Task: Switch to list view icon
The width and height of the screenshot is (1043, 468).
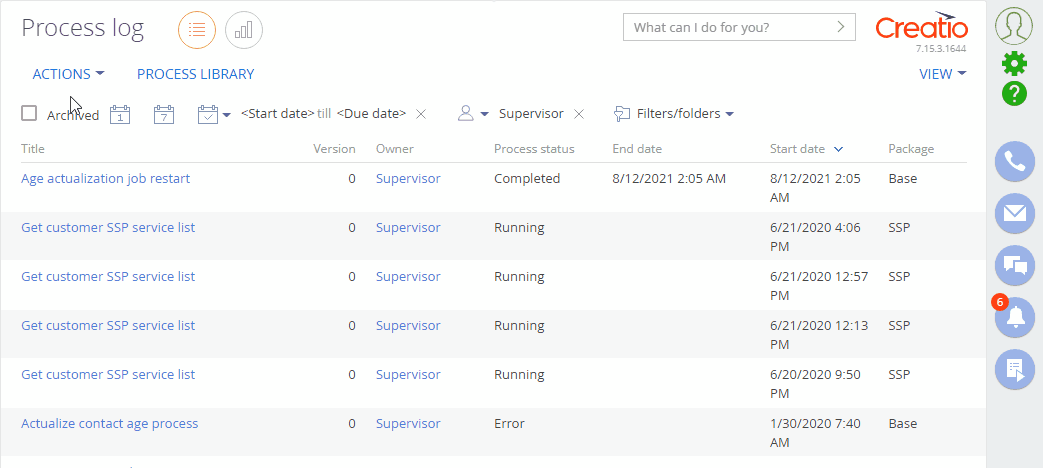Action: [x=197, y=30]
